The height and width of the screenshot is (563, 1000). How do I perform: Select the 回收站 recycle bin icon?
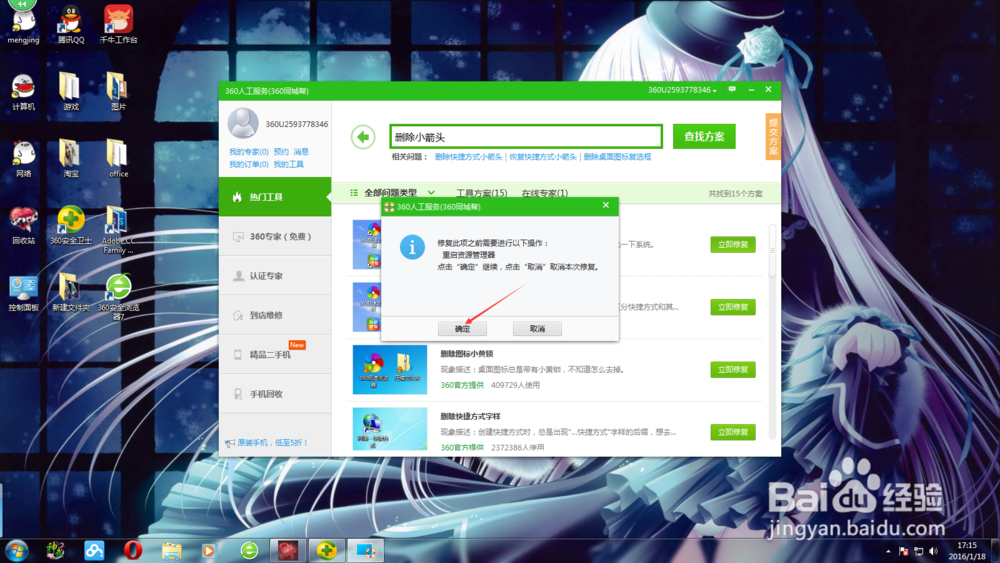point(23,226)
